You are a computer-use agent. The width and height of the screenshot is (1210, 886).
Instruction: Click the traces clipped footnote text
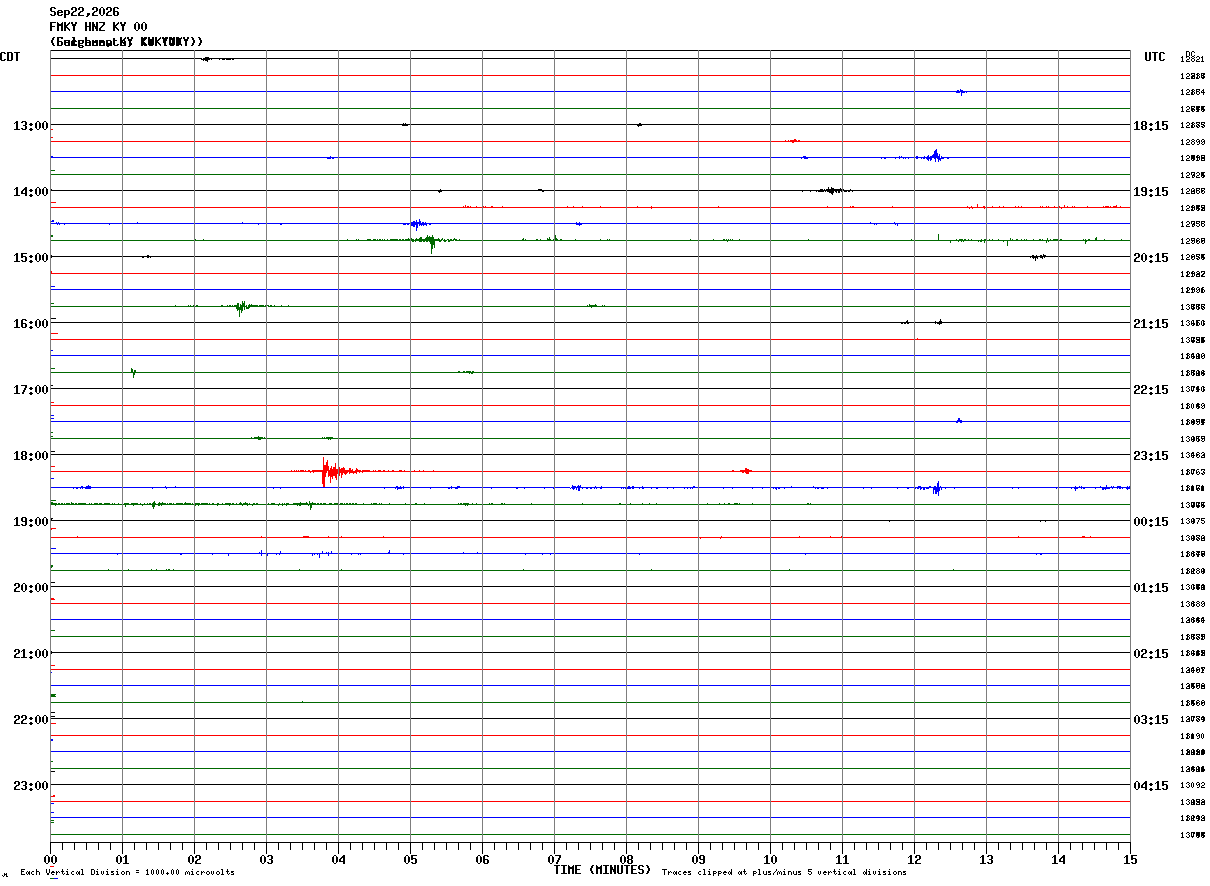click(x=784, y=872)
